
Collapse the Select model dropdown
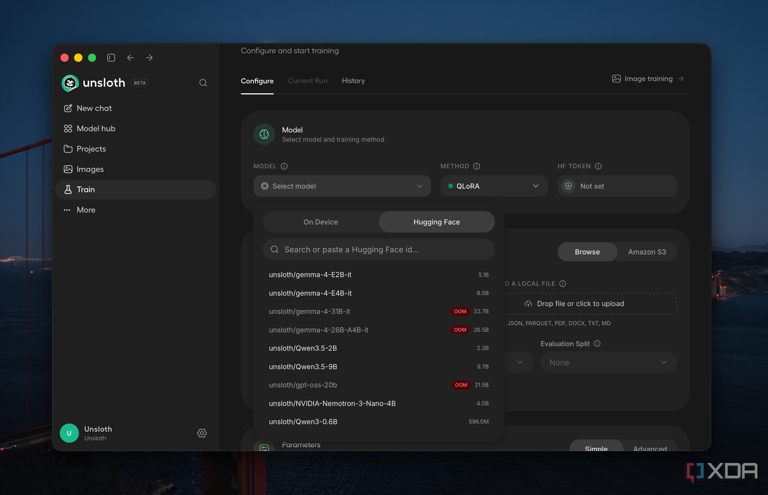[342, 186]
